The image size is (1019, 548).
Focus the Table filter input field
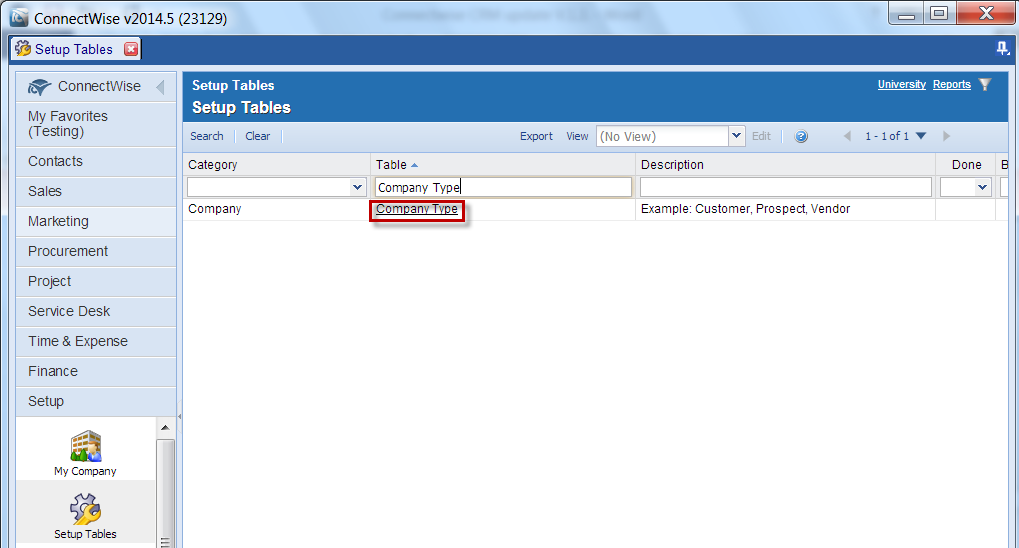tap(503, 187)
